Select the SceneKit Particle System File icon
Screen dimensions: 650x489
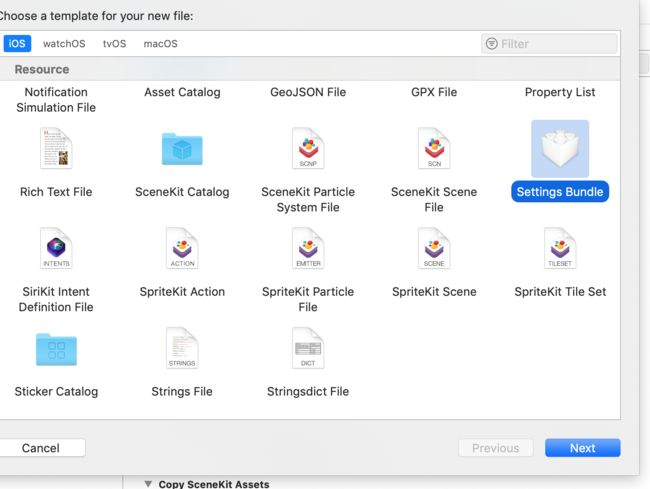coord(308,148)
